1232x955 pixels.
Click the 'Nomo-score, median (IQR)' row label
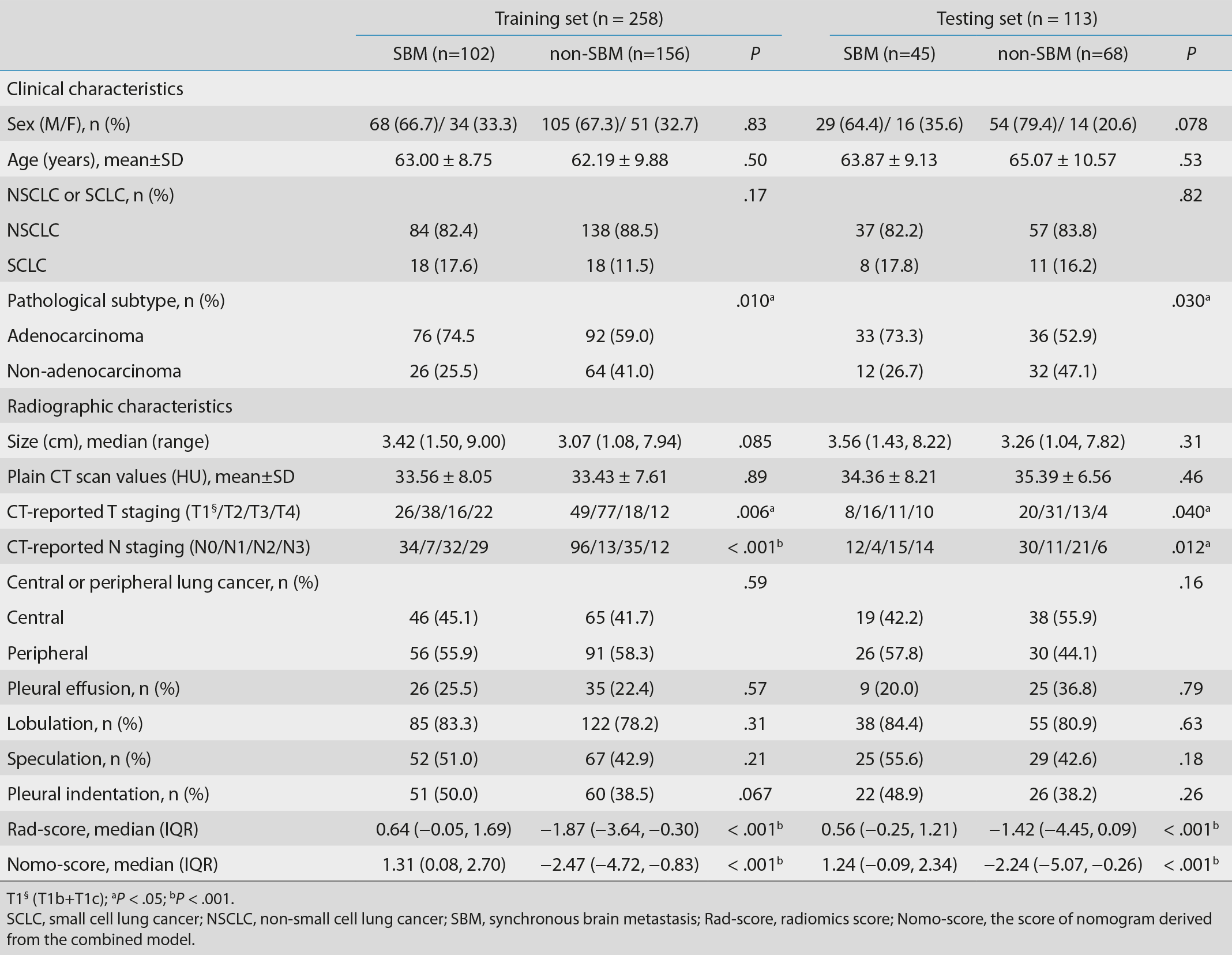click(x=112, y=864)
